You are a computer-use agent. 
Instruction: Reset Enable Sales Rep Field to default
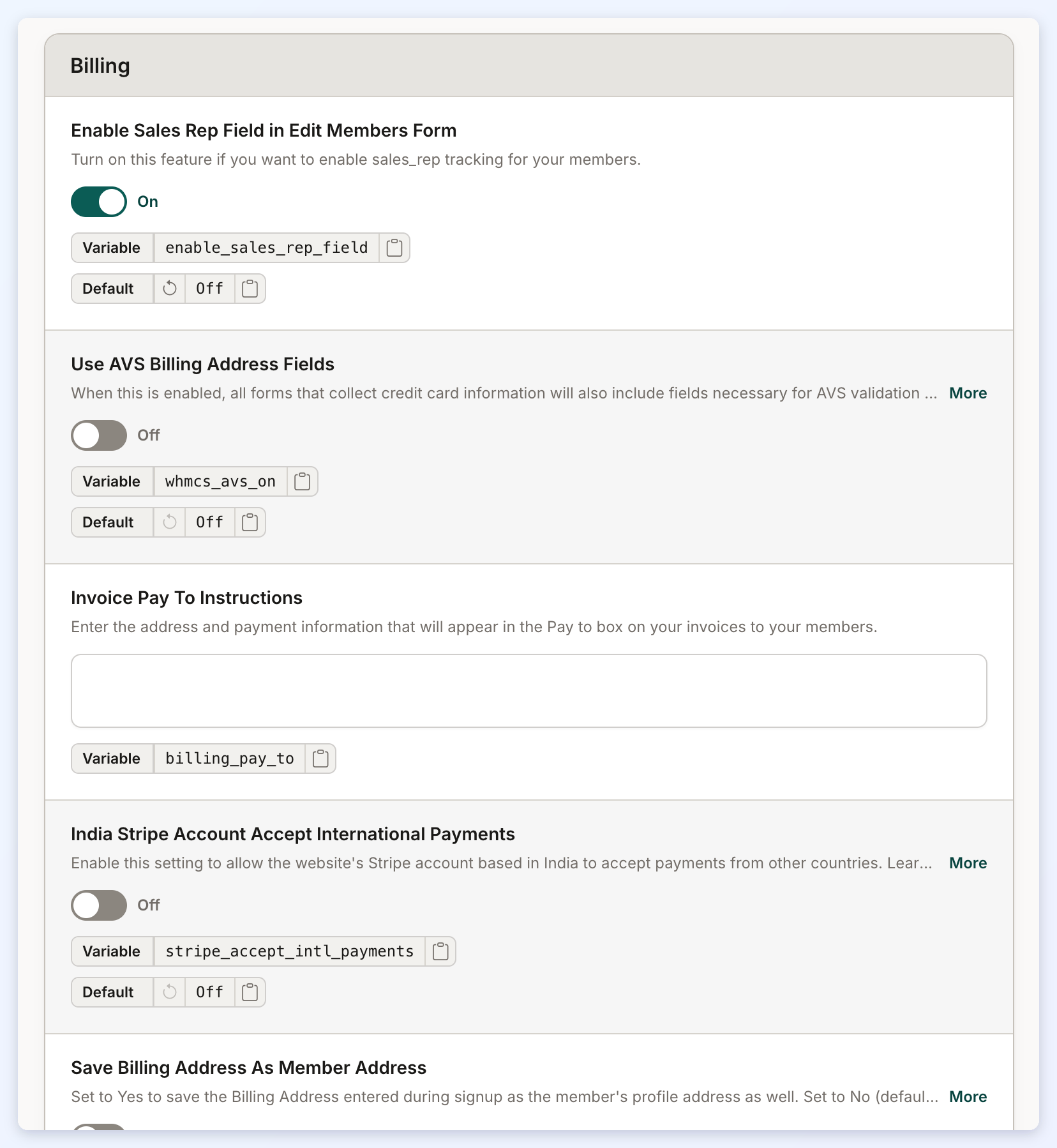click(170, 289)
